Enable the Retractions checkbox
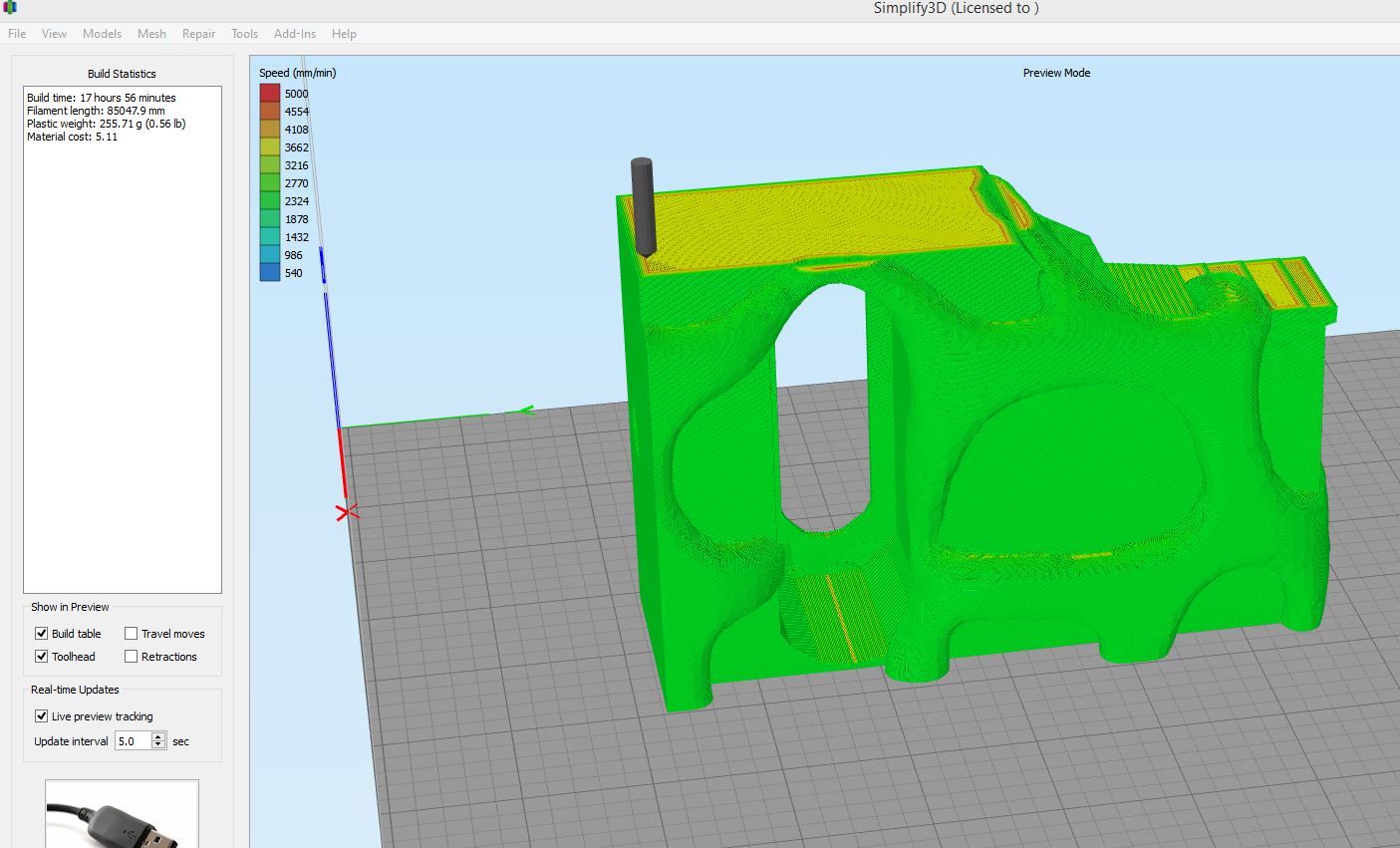The image size is (1400, 848). click(x=131, y=657)
